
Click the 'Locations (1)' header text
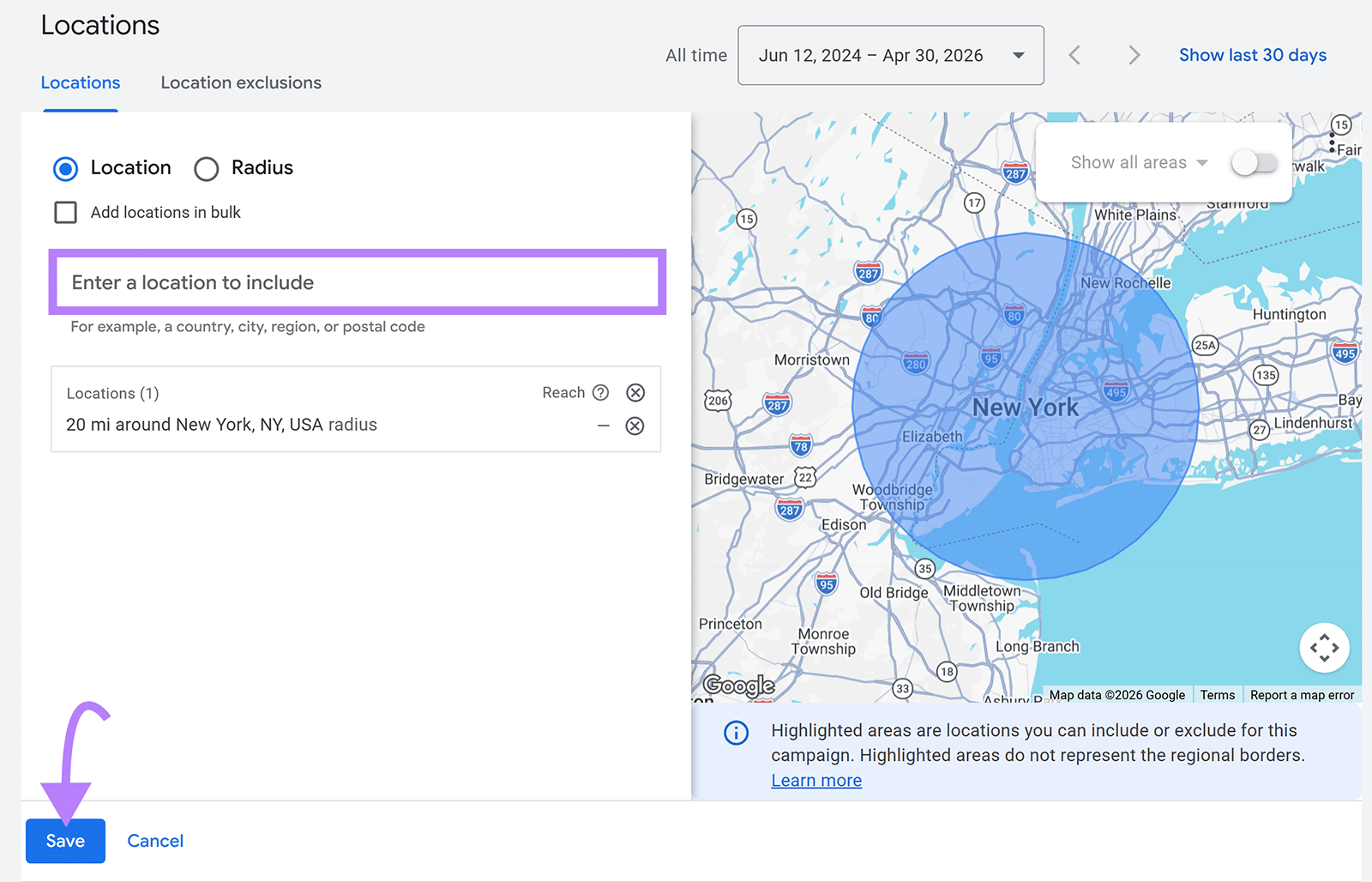point(112,393)
